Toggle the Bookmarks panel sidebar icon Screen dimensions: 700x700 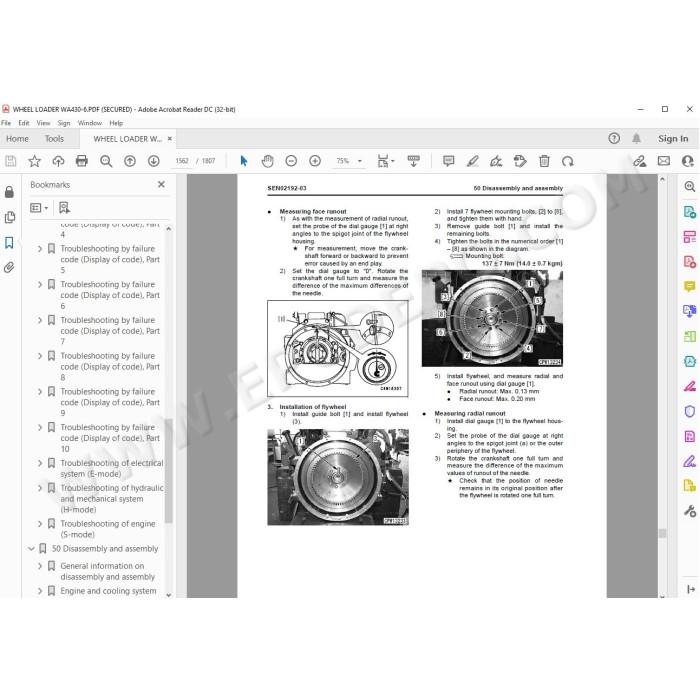point(9,243)
